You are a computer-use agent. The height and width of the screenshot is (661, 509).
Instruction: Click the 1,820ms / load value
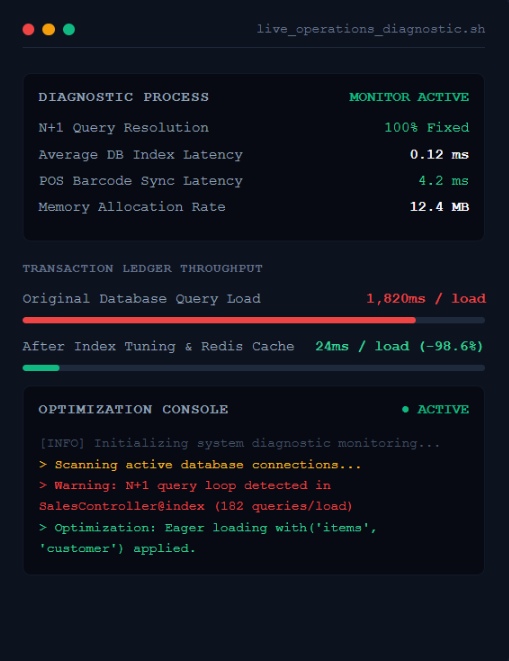pos(426,298)
